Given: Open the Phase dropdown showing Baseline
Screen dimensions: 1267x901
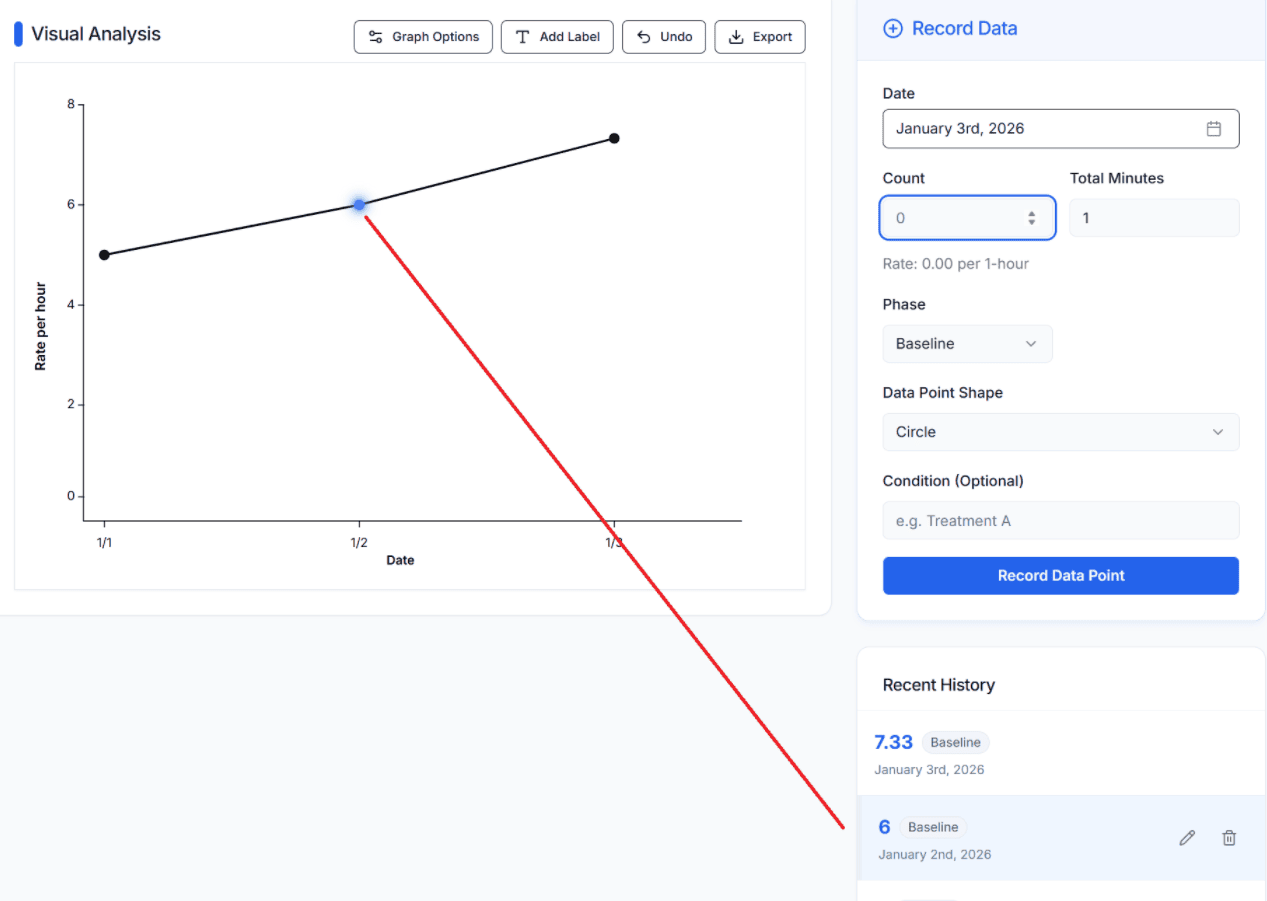Looking at the screenshot, I should point(967,344).
